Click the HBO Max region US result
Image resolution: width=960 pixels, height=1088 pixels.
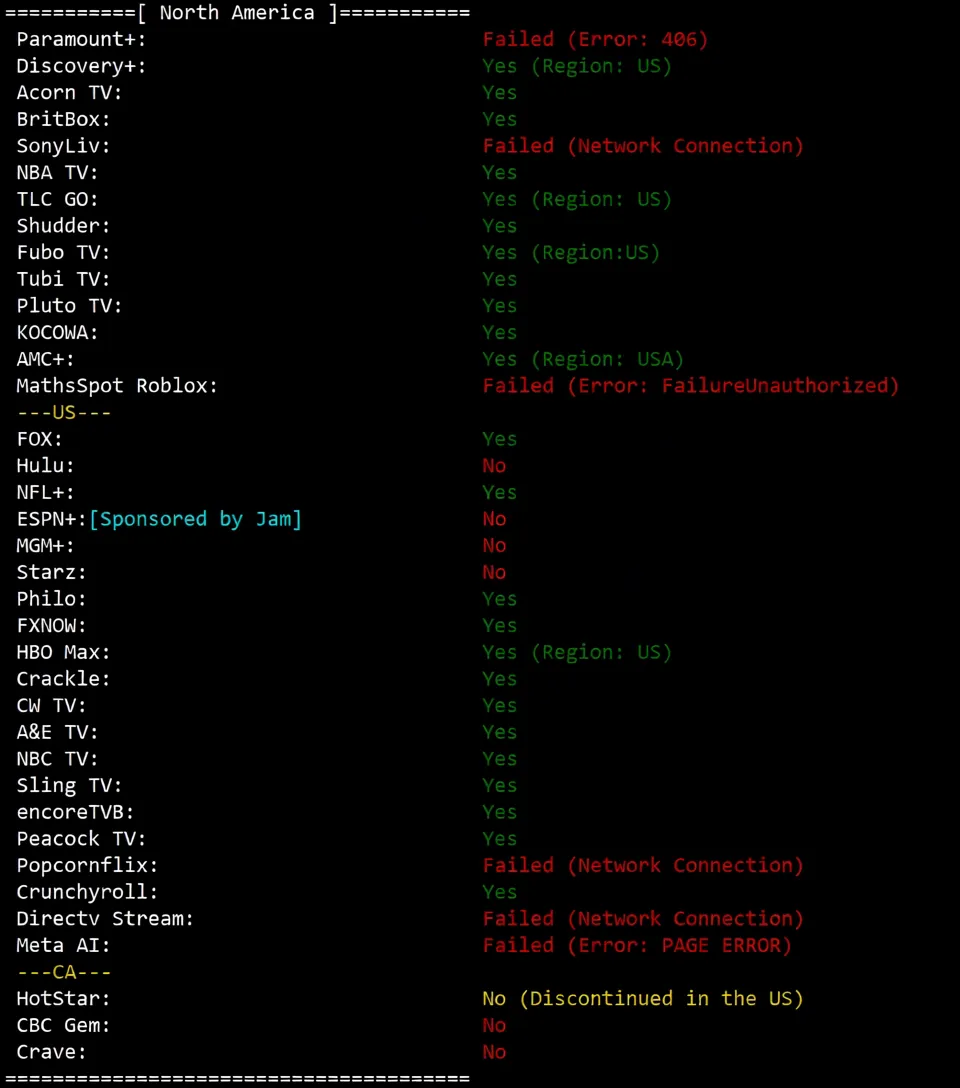[576, 652]
